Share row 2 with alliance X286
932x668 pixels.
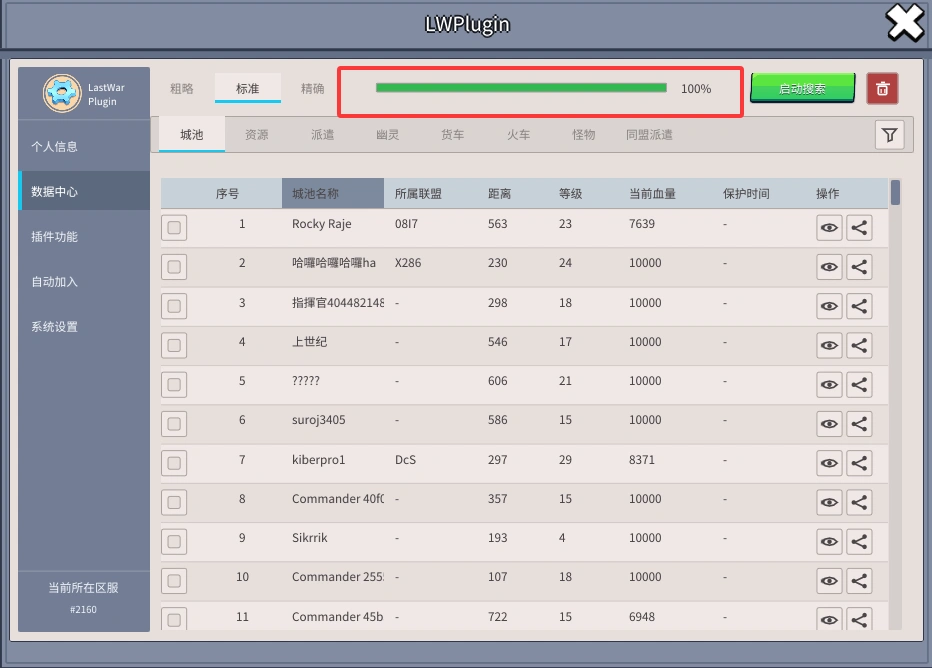click(859, 267)
